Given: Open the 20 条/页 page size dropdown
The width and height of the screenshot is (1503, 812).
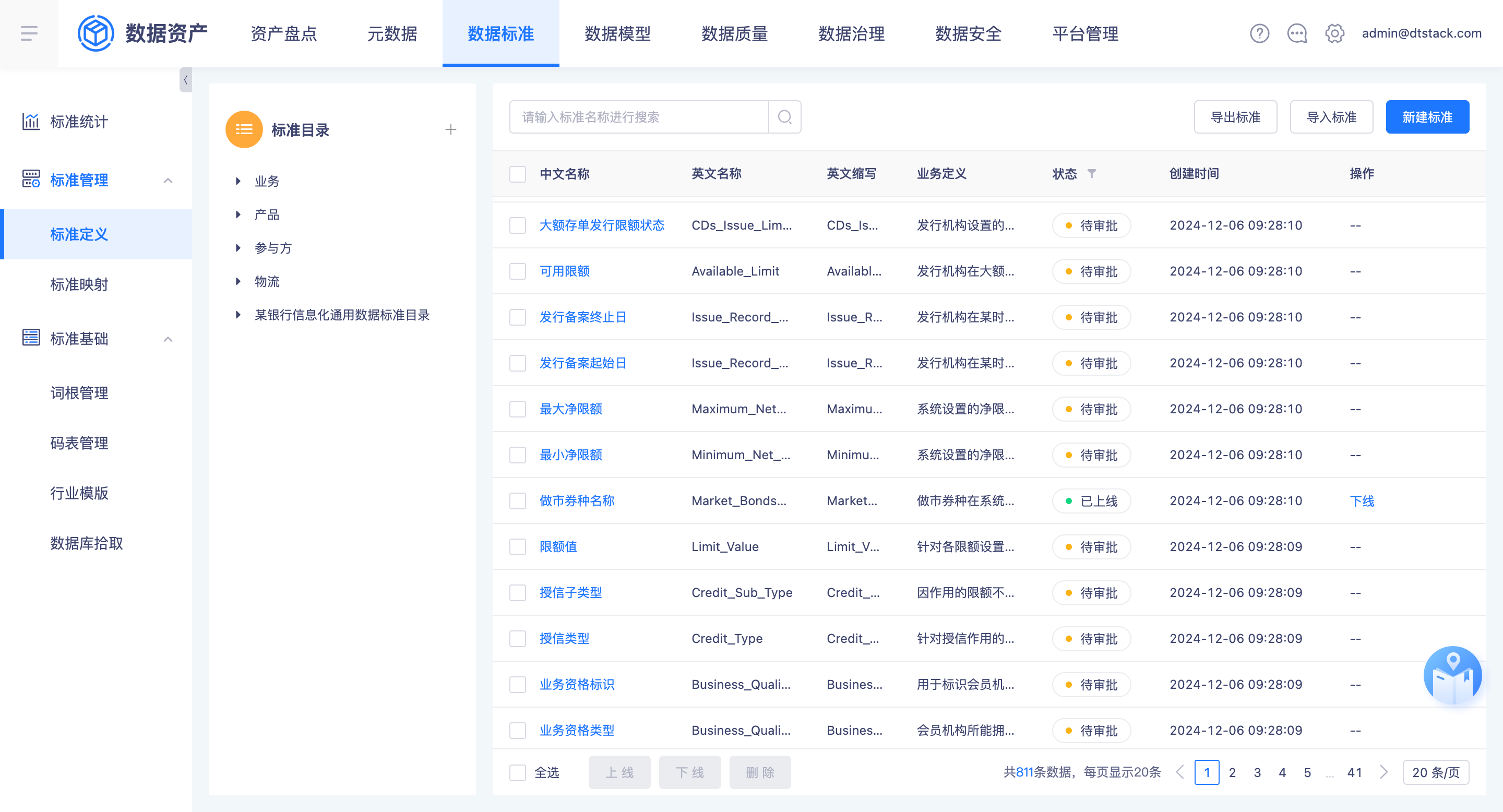Looking at the screenshot, I should coord(1435,772).
